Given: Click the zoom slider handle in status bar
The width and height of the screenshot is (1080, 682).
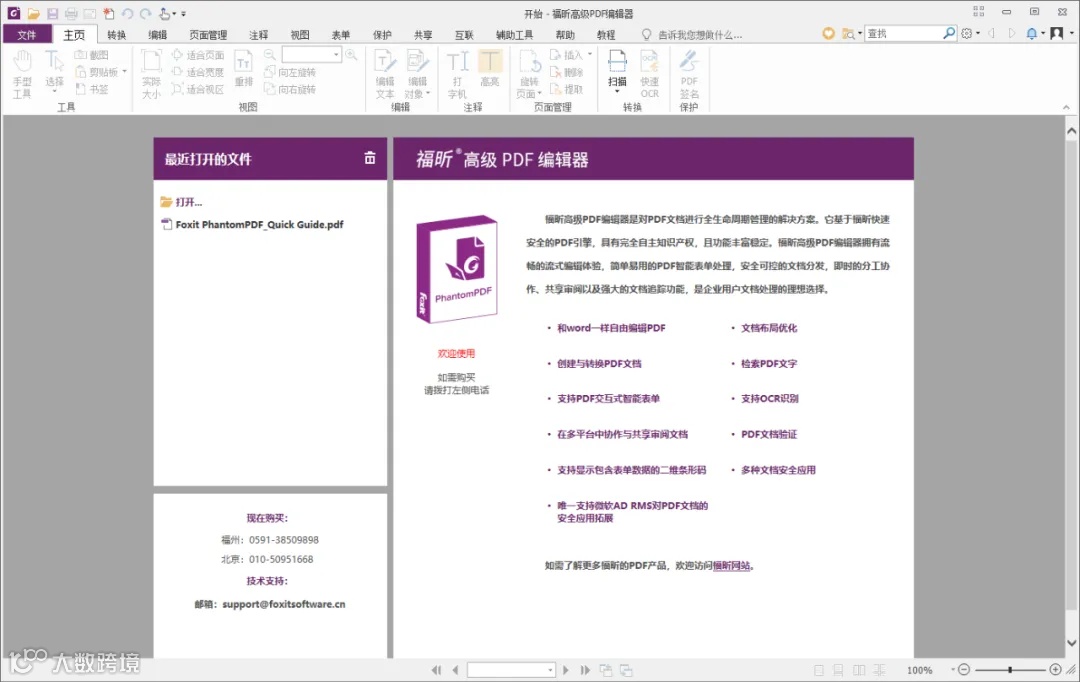Looking at the screenshot, I should click(1010, 670).
